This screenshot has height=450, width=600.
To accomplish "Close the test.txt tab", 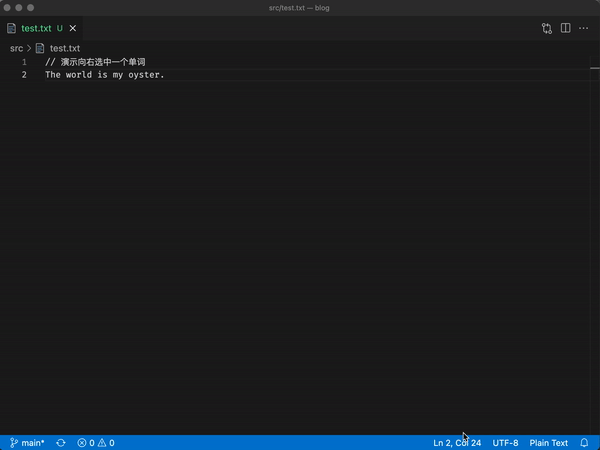I will coord(73,28).
